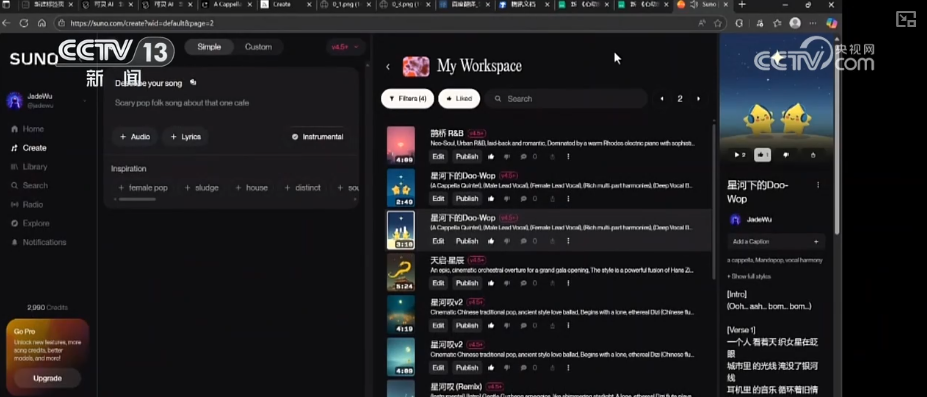
Task: Expand Show full styles
Action: [749, 276]
